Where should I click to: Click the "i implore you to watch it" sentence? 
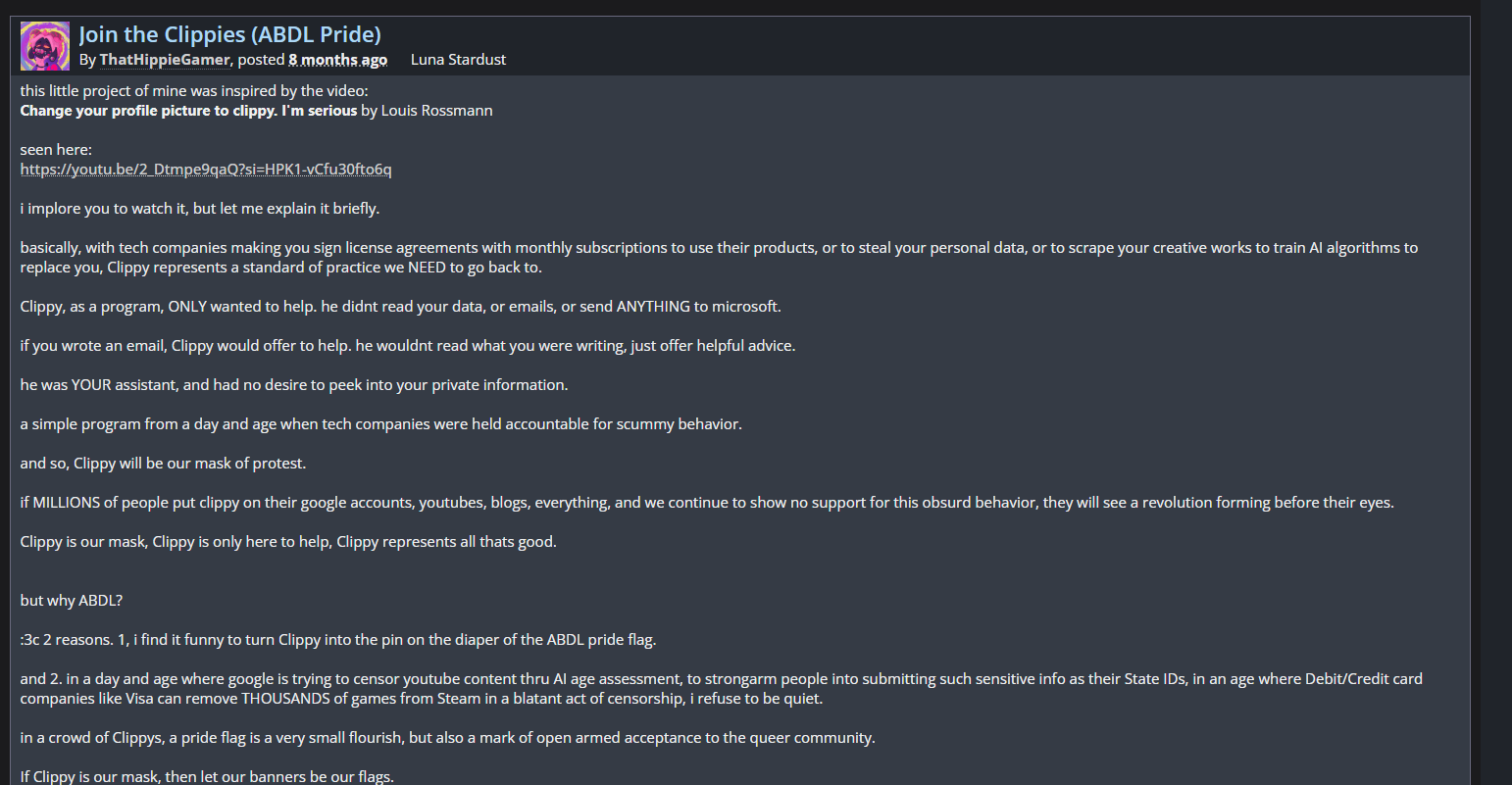point(199,209)
